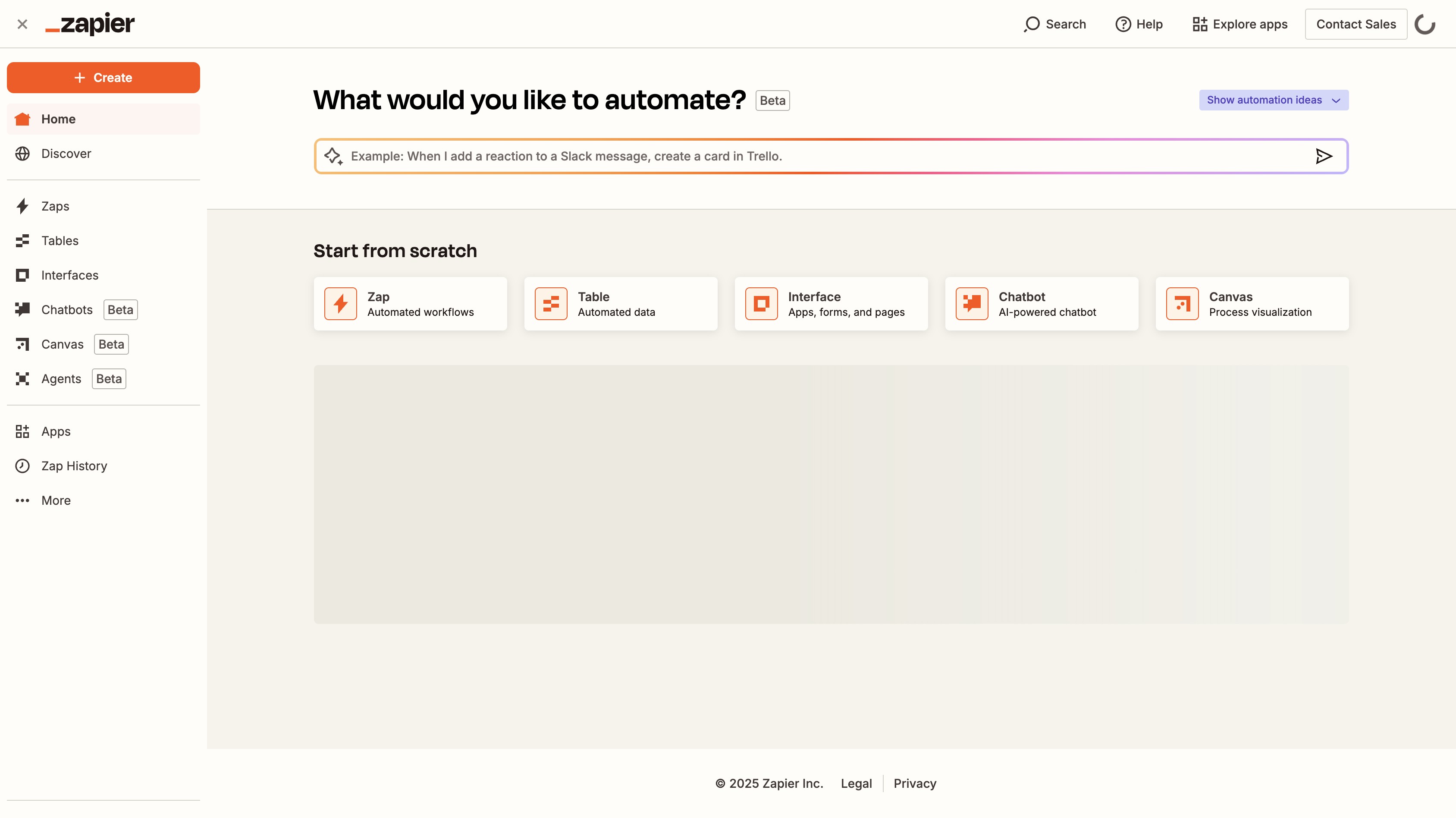Click the Agents sidebar icon
1456x818 pixels.
point(22,378)
